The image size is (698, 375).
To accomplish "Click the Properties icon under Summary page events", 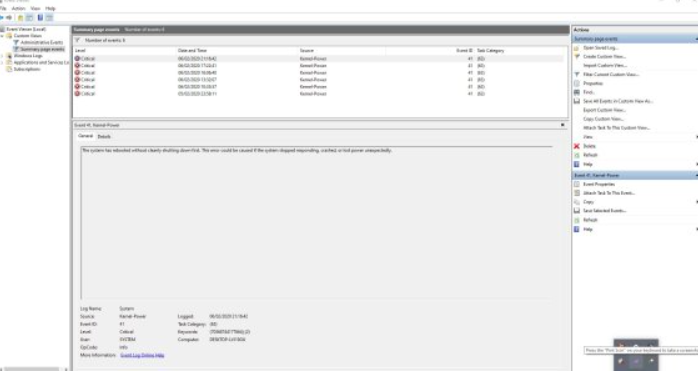I will 577,83.
